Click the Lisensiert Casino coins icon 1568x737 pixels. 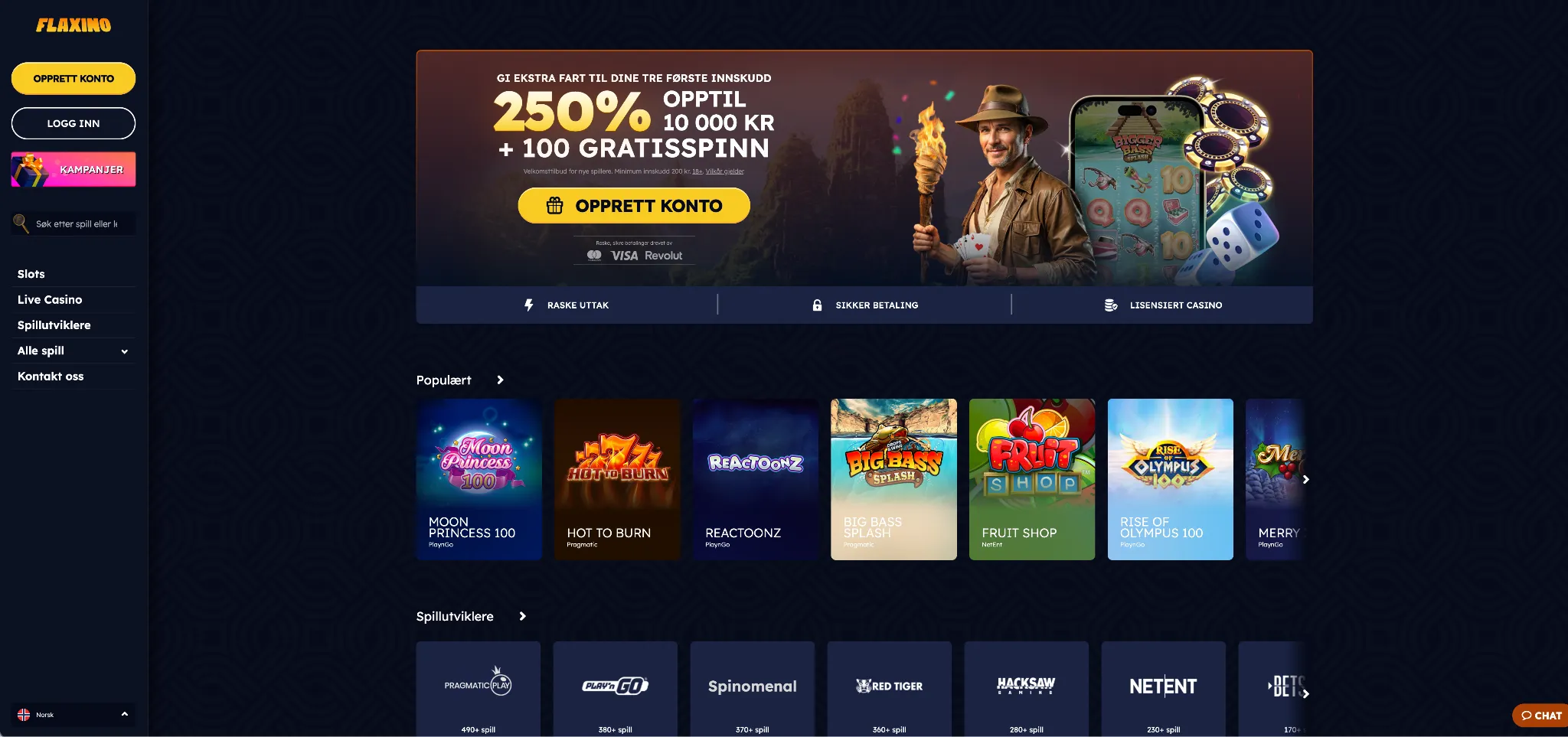(1111, 305)
